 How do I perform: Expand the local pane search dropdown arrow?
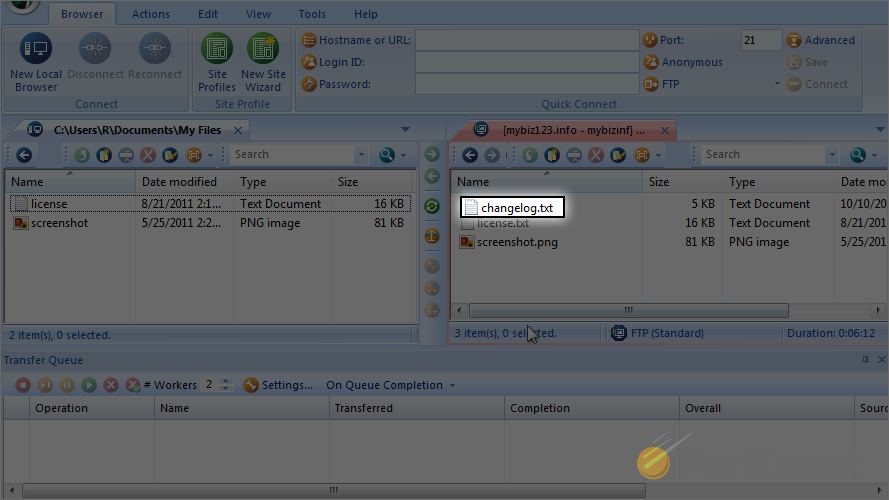[x=361, y=155]
